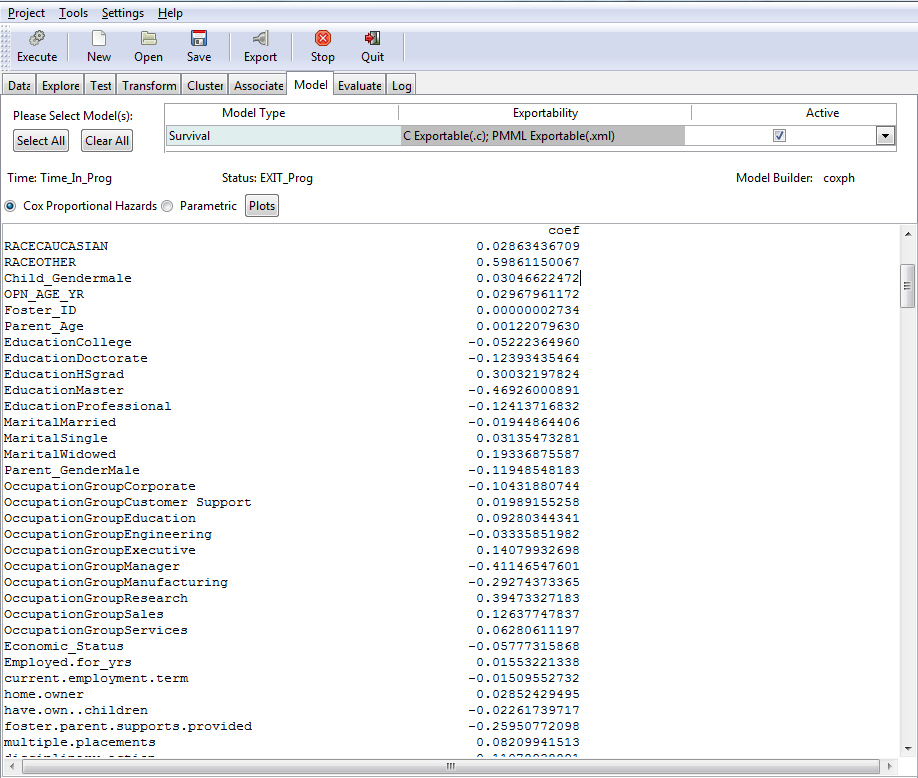Image resolution: width=918 pixels, height=778 pixels.
Task: Click the EducationDoctorate row label
Action: tap(76, 358)
